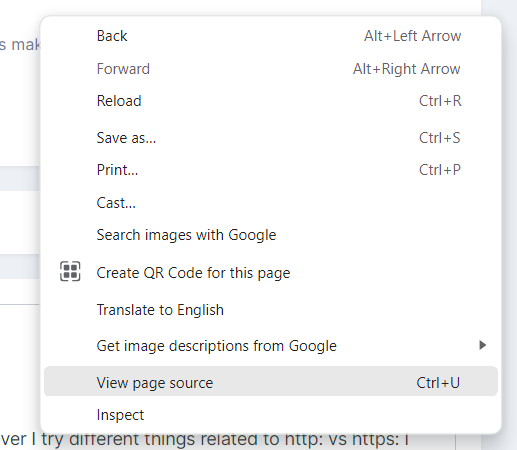
Task: Click the Ctrl+R shortcut text
Action: click(440, 101)
